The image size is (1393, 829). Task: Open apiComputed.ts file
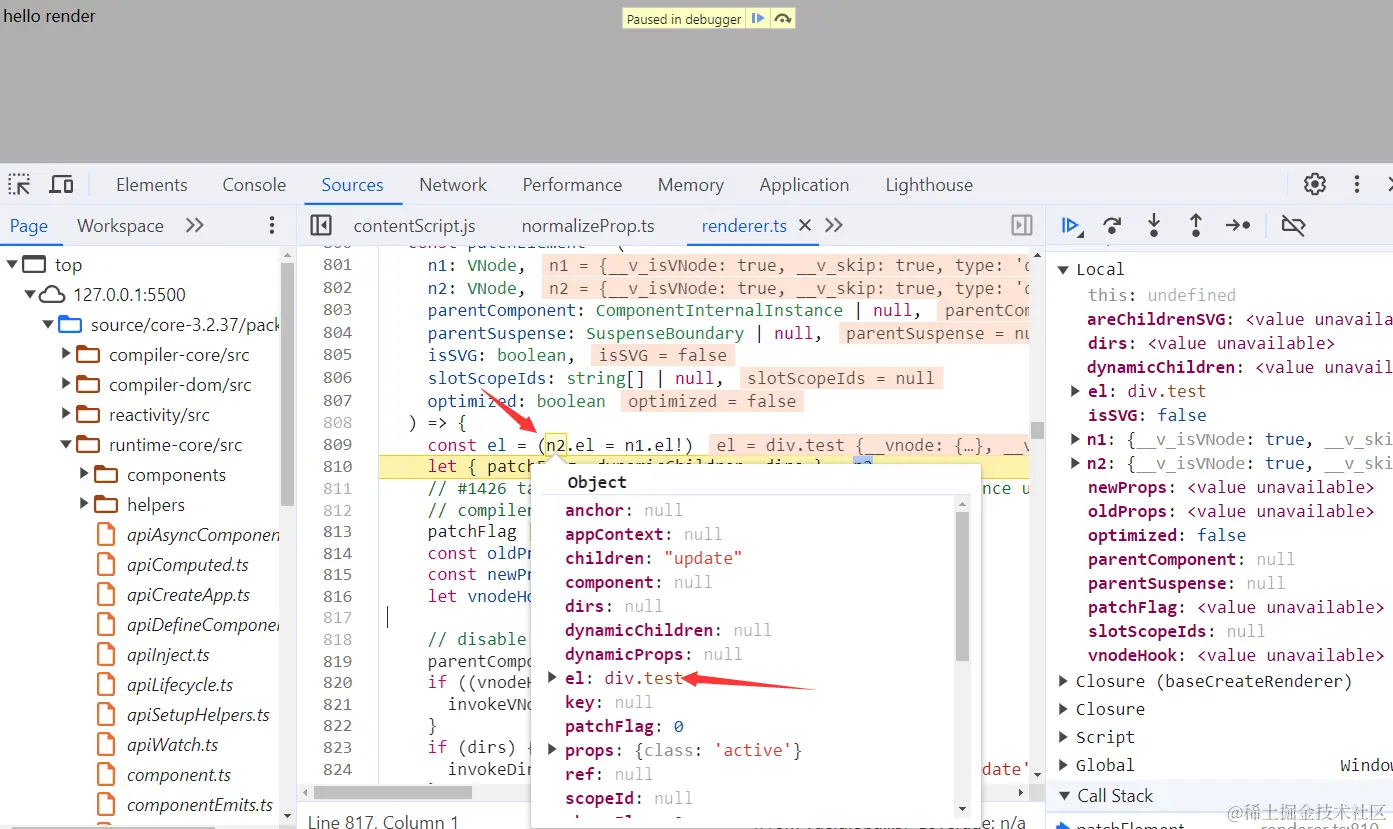[187, 565]
